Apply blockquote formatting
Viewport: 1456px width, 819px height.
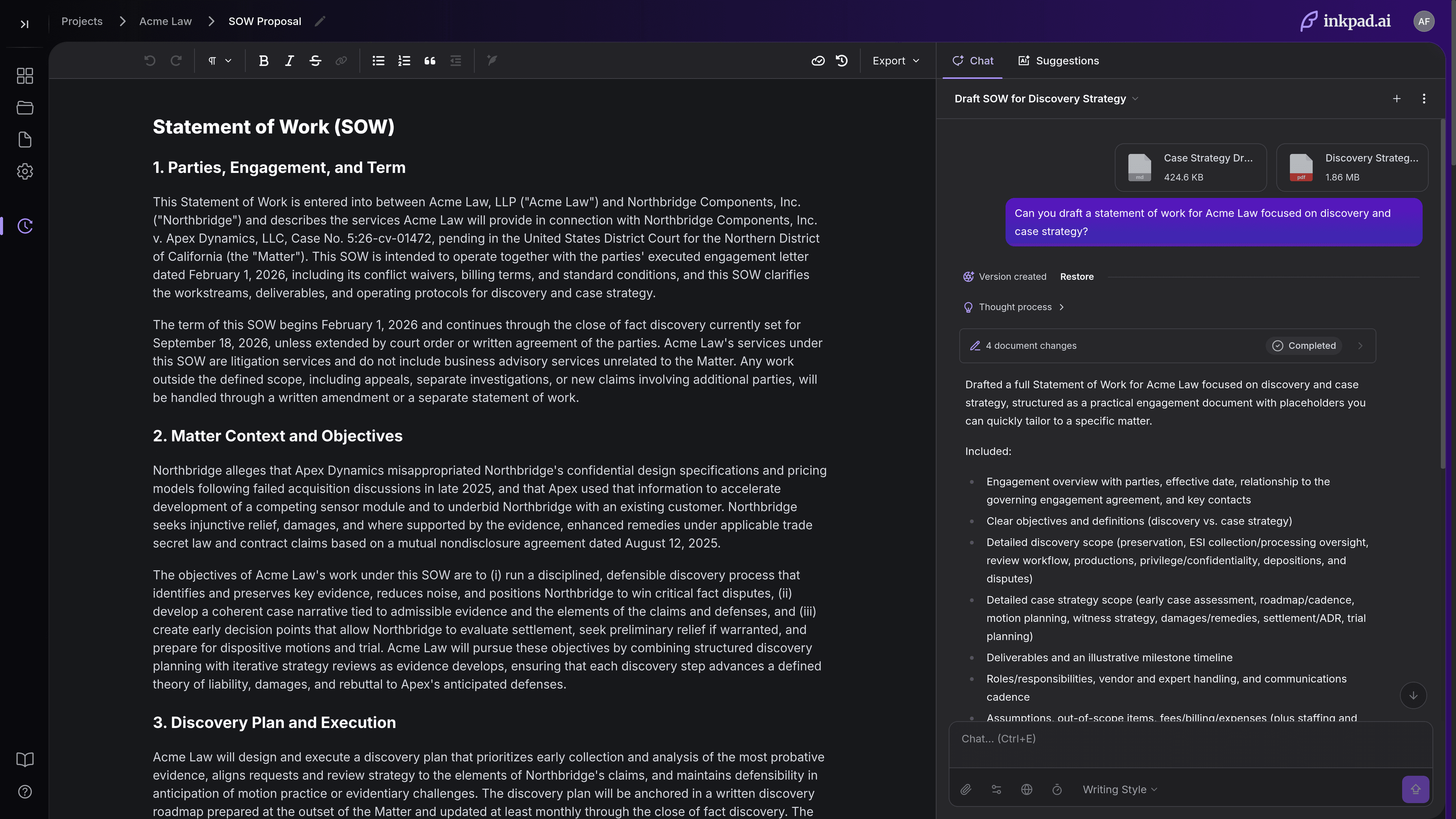pyautogui.click(x=430, y=61)
